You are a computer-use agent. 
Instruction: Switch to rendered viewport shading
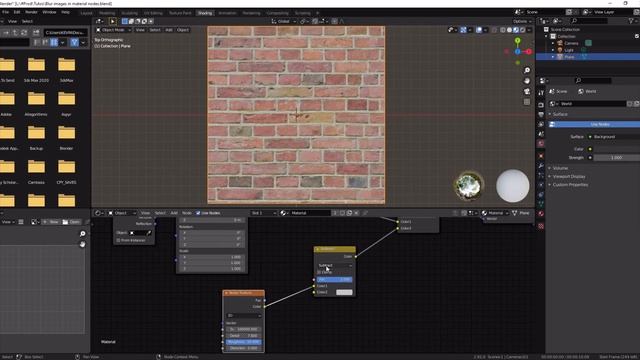click(522, 30)
